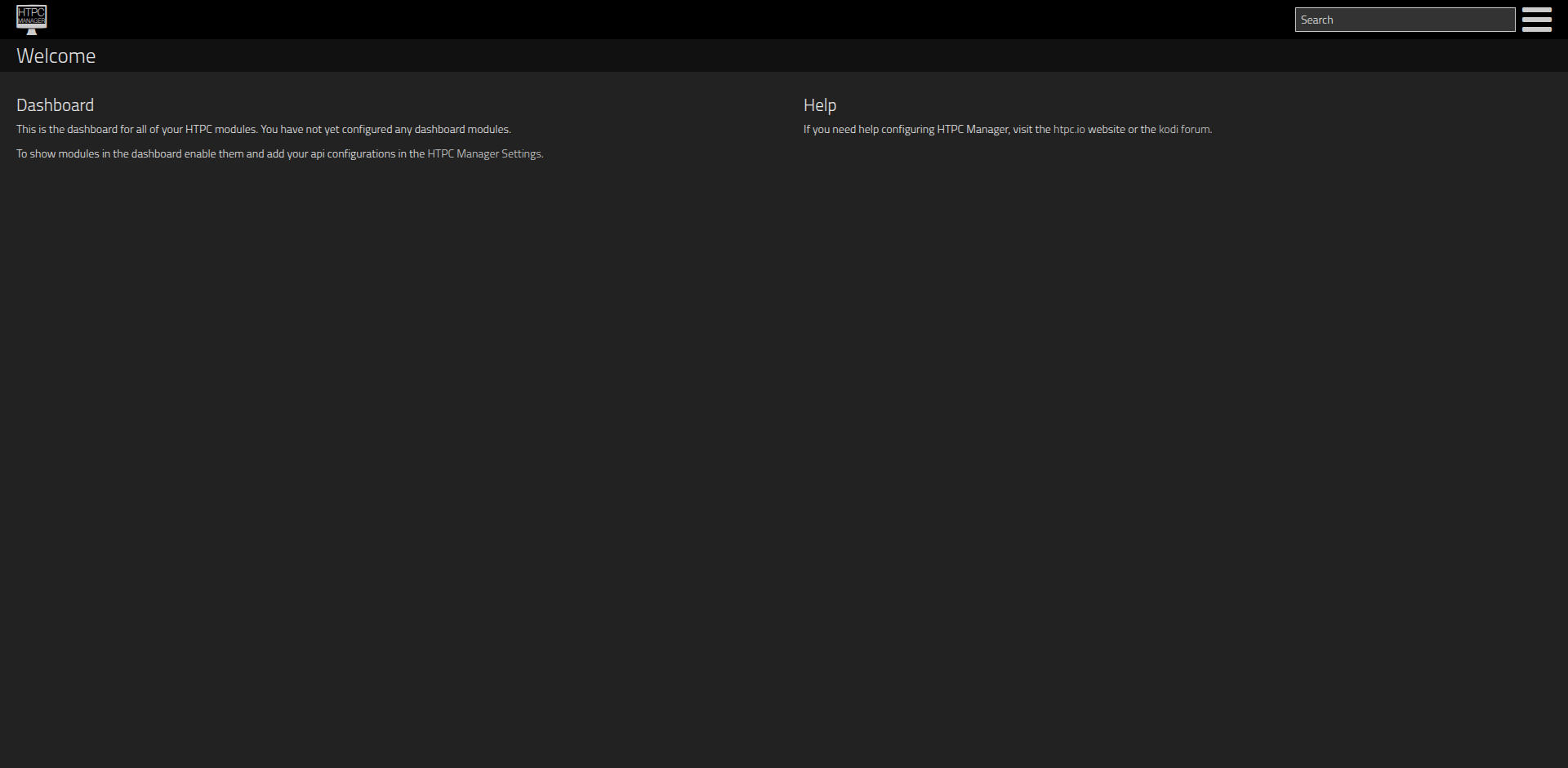The image size is (1568, 768).
Task: Open the HTPC Manager Settings link
Action: pyautogui.click(x=484, y=153)
